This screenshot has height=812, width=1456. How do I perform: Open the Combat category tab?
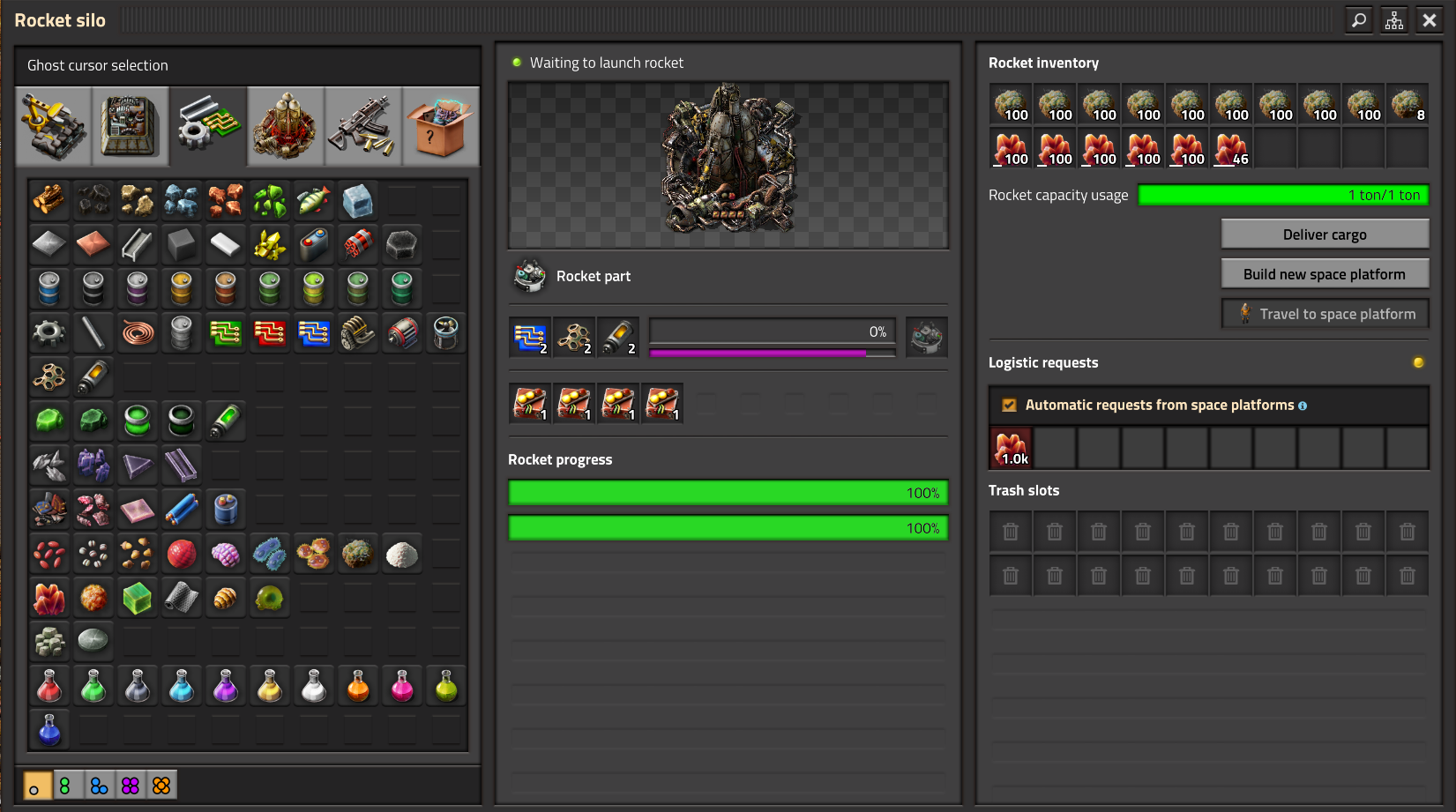363,126
